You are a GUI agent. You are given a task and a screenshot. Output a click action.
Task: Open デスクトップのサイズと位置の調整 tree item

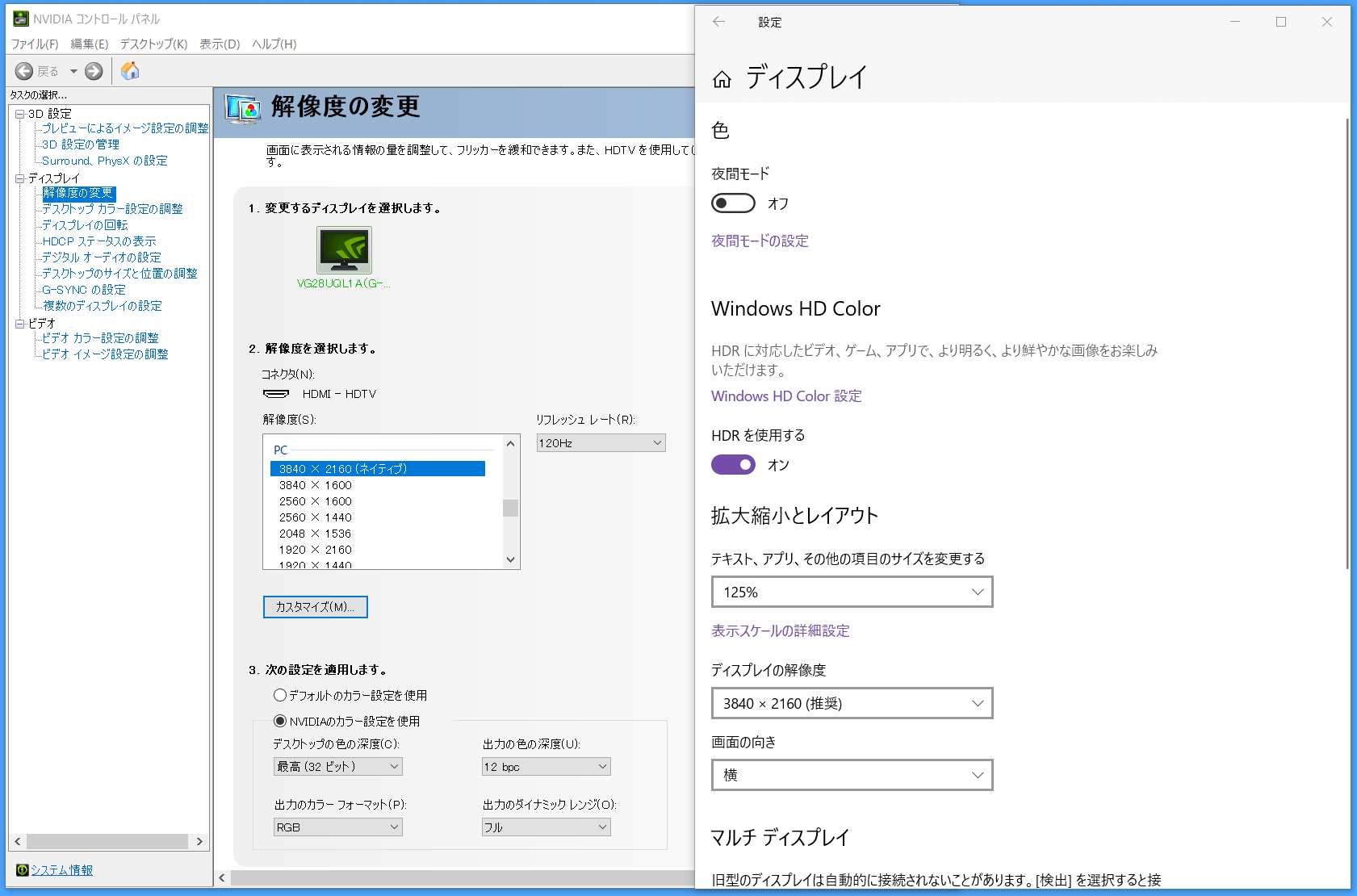point(119,274)
